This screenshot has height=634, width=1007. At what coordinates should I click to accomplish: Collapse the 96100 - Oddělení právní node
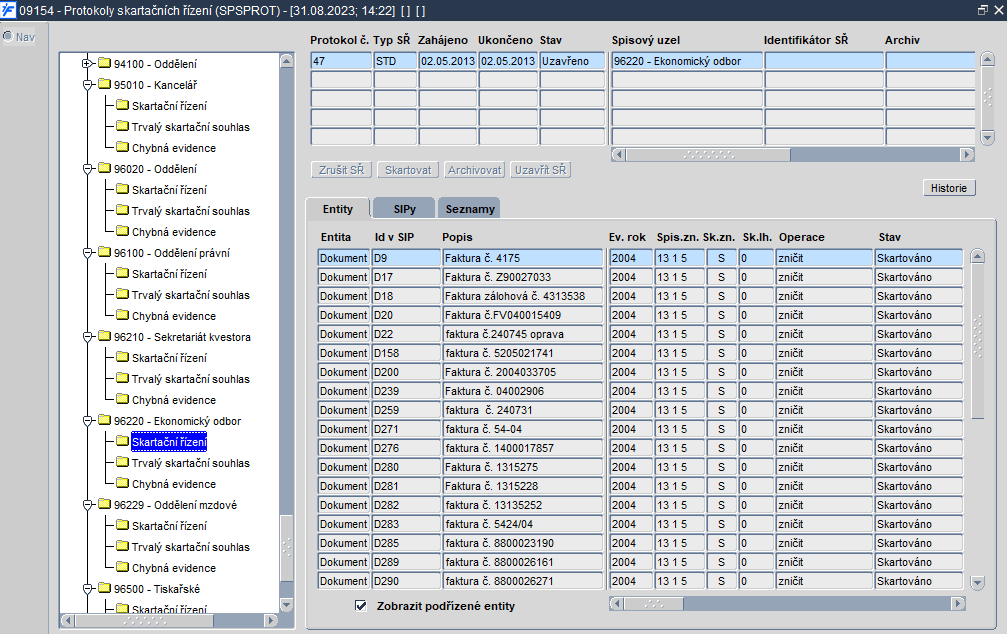point(87,253)
